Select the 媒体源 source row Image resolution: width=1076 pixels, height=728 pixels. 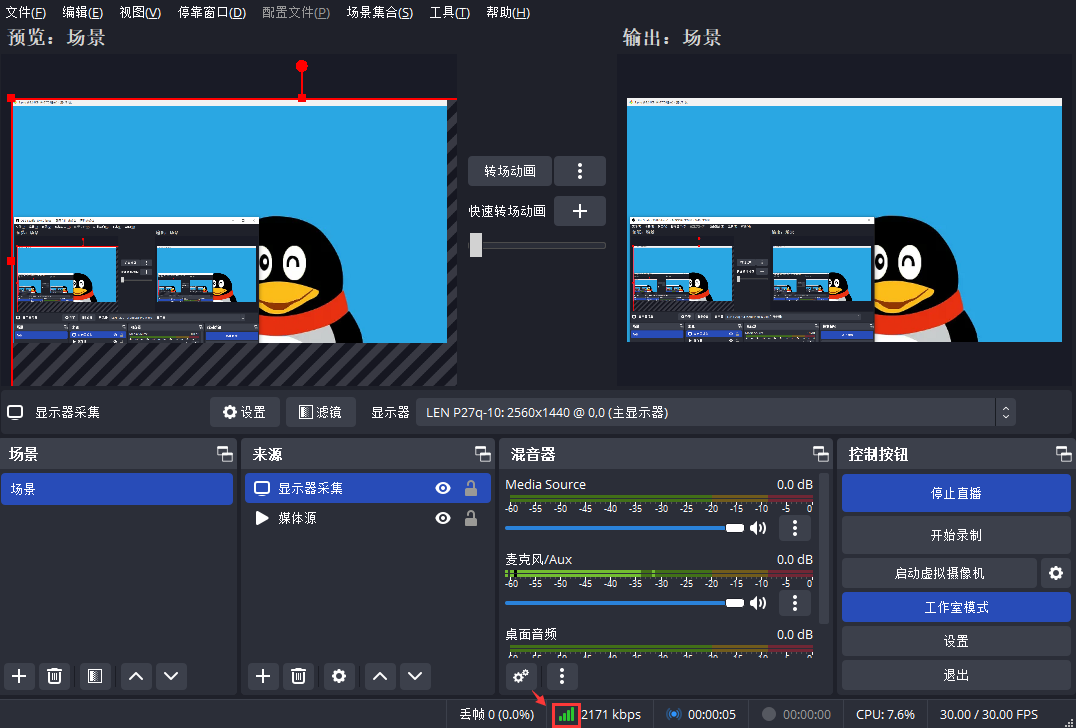pyautogui.click(x=368, y=518)
